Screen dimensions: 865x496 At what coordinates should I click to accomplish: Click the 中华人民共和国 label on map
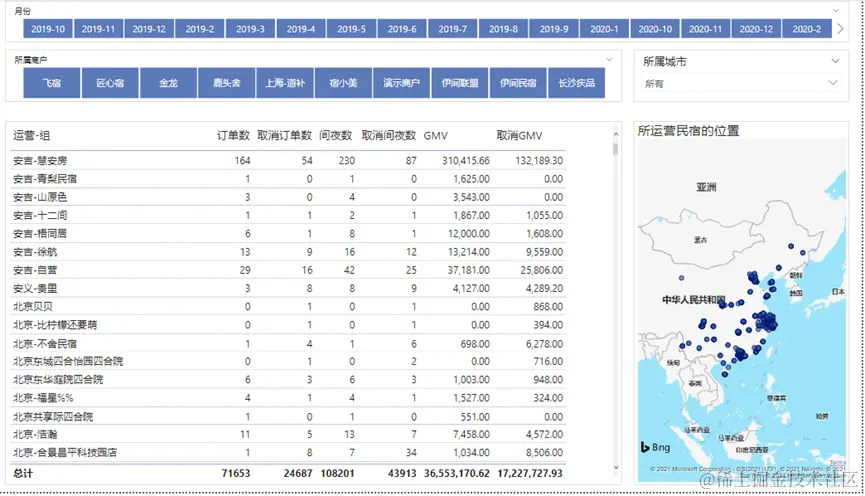[693, 300]
